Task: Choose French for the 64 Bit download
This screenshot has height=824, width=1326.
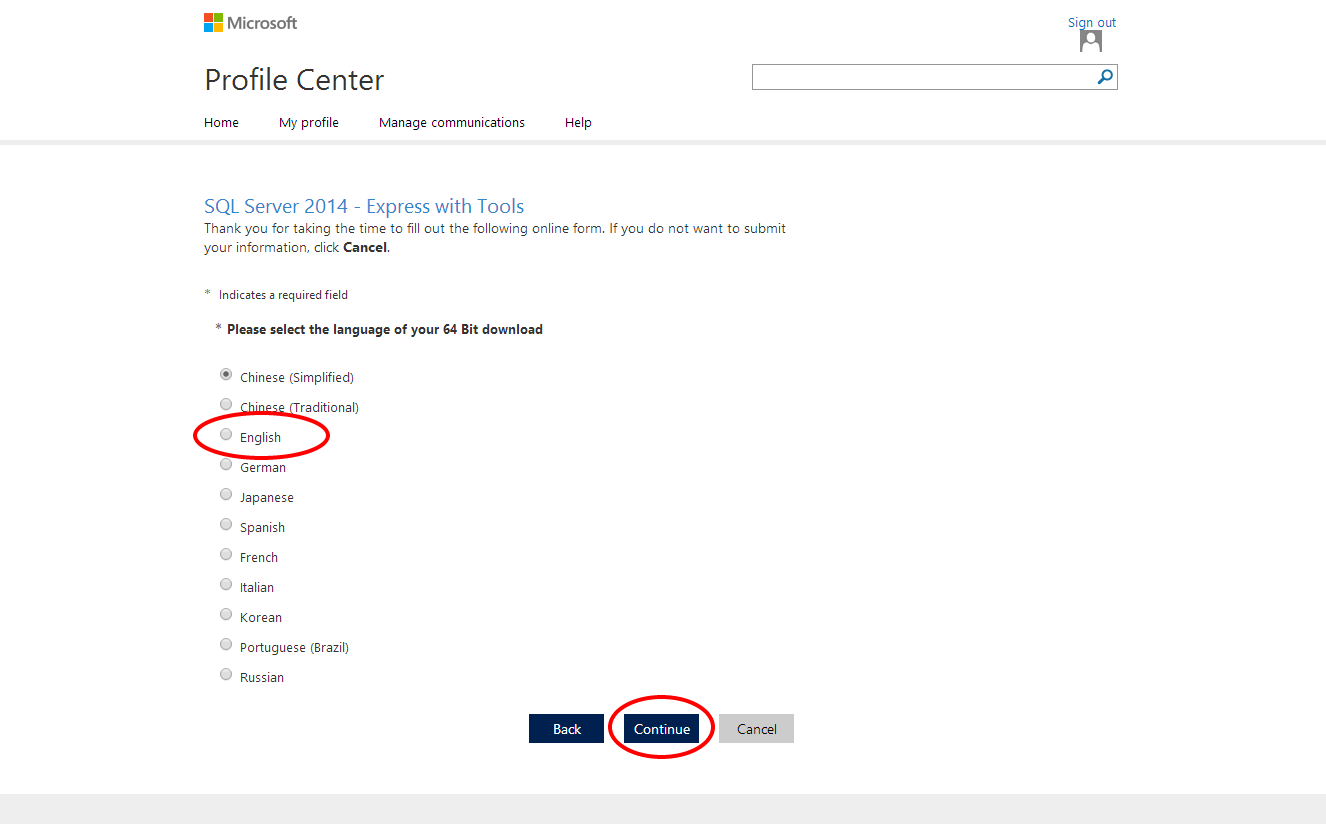Action: 226,554
